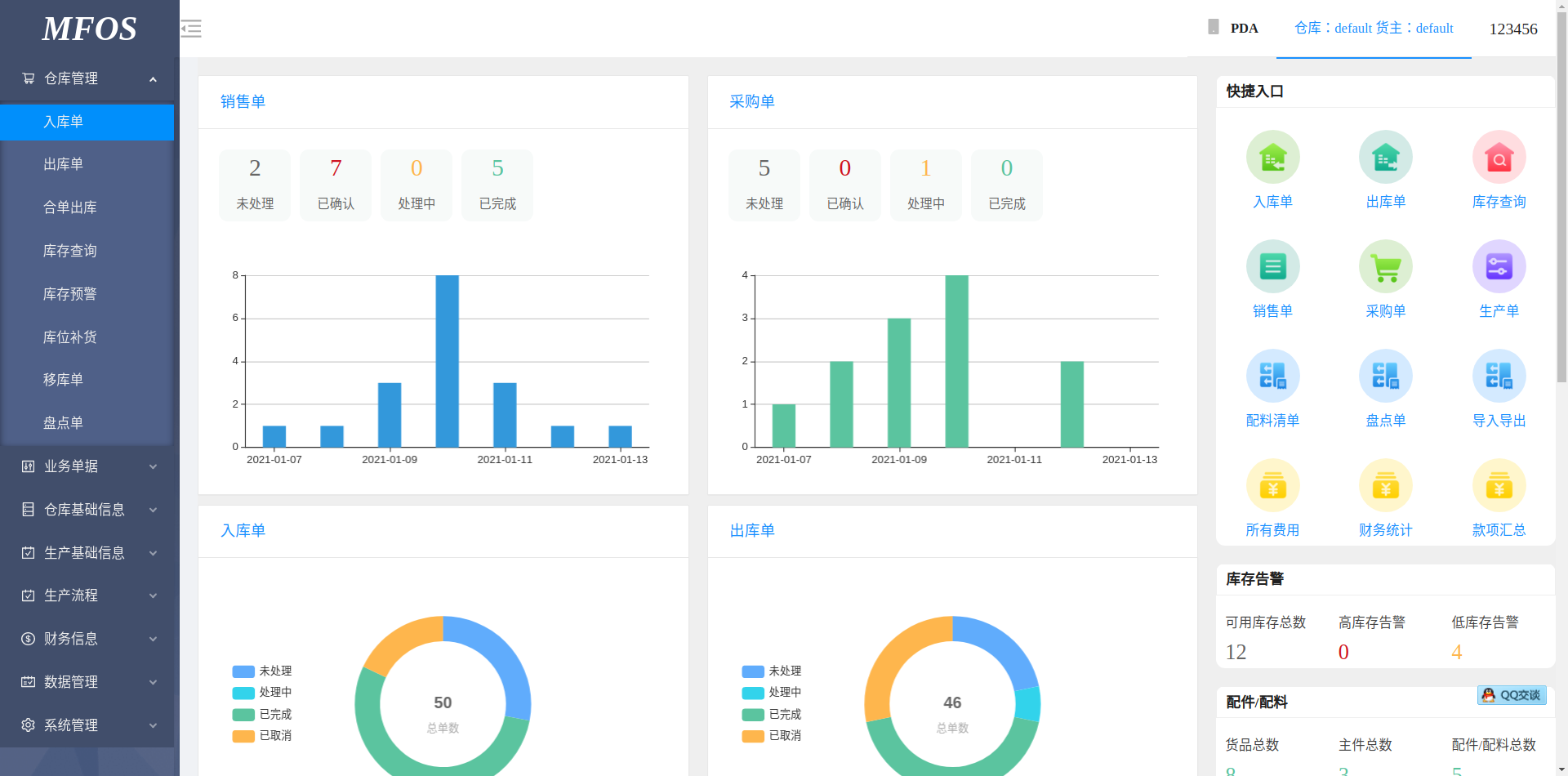The width and height of the screenshot is (1568, 776).
Task: Click the 采购单 shopping cart icon
Action: [x=1385, y=267]
